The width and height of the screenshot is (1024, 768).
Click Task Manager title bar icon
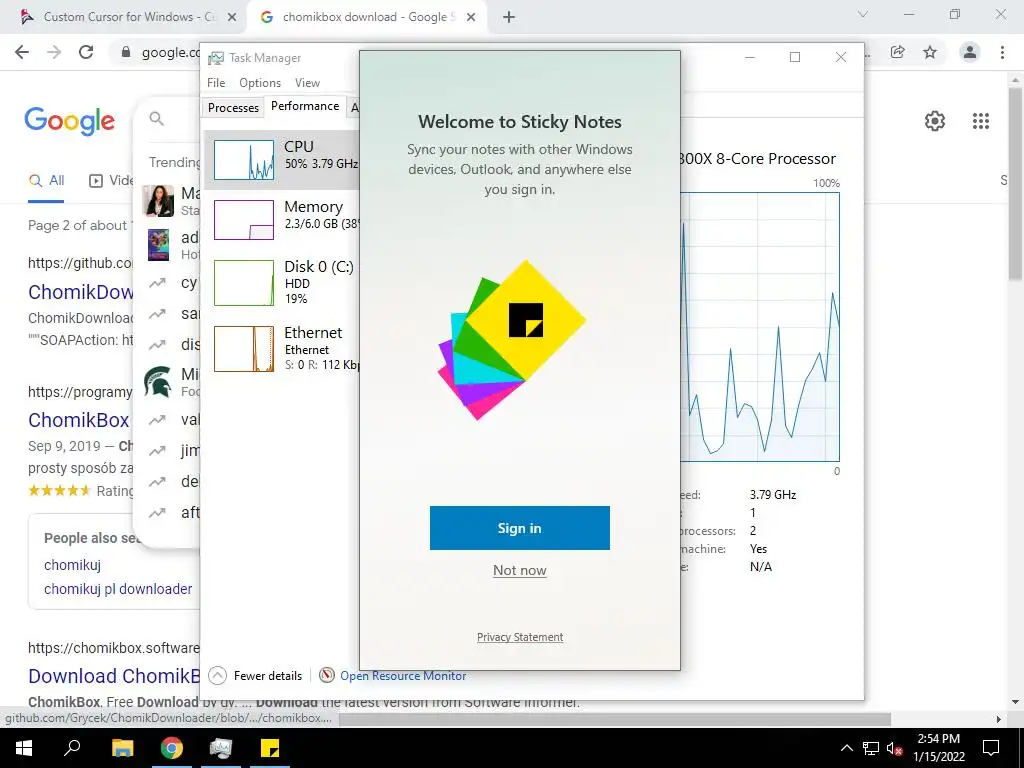[x=216, y=58]
